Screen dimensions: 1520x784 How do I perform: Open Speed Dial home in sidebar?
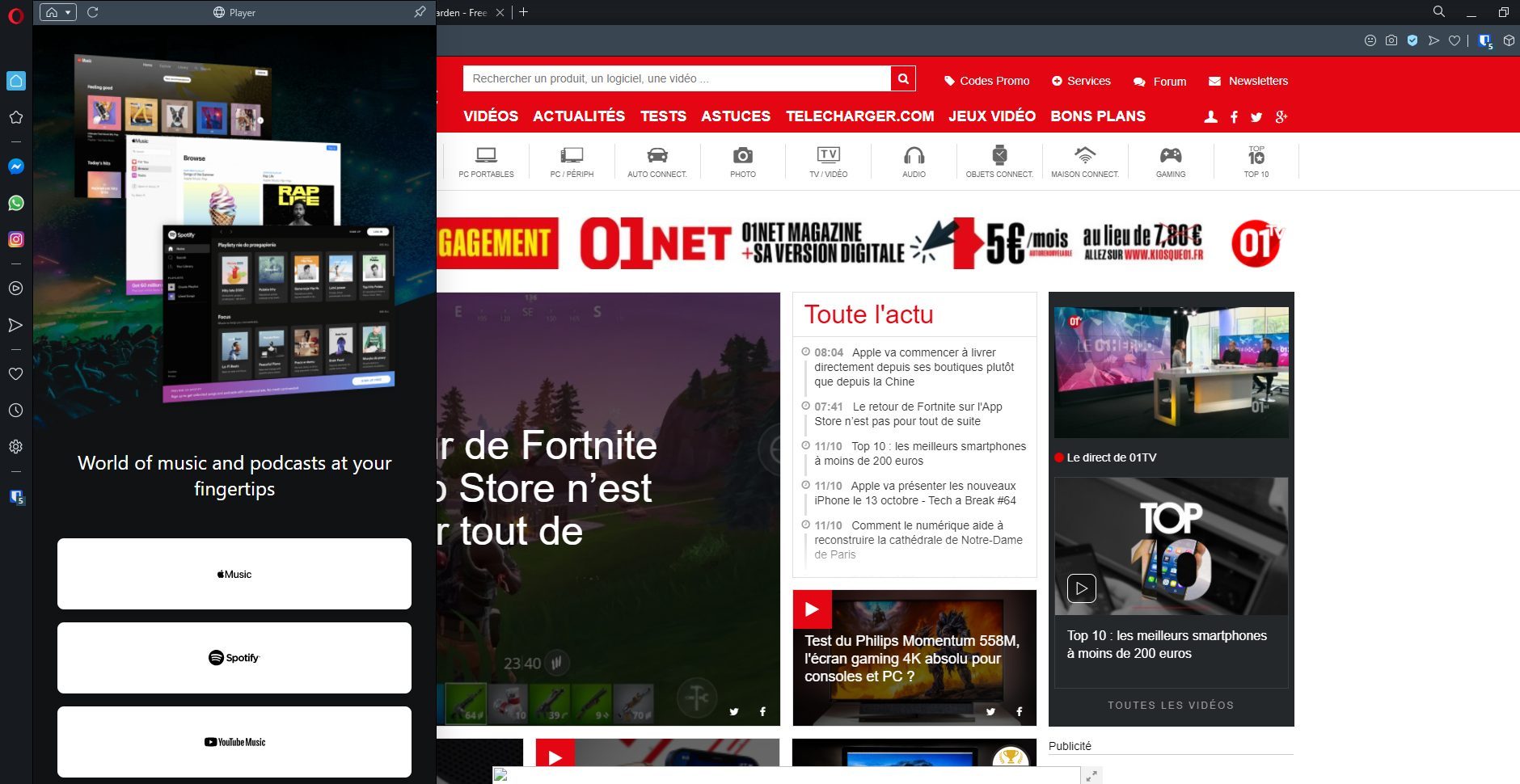point(15,81)
